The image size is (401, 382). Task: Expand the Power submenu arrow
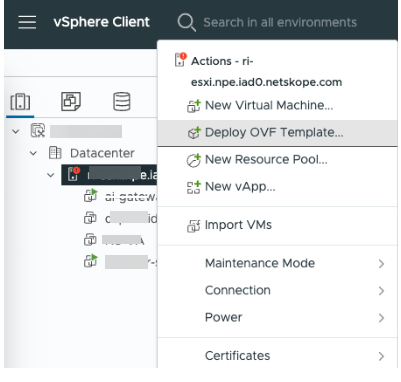[381, 318]
